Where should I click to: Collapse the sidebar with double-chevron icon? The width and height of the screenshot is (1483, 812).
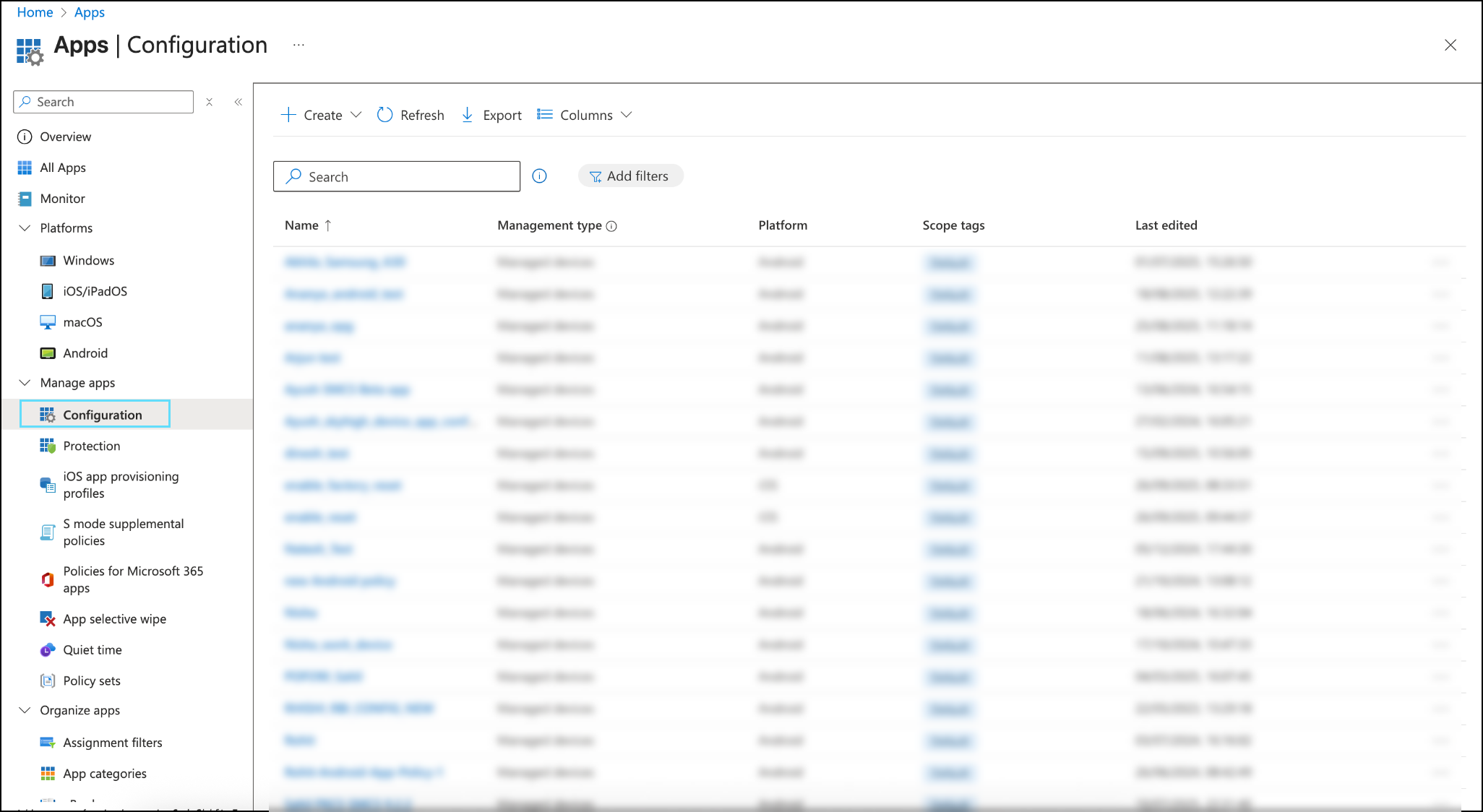238,102
